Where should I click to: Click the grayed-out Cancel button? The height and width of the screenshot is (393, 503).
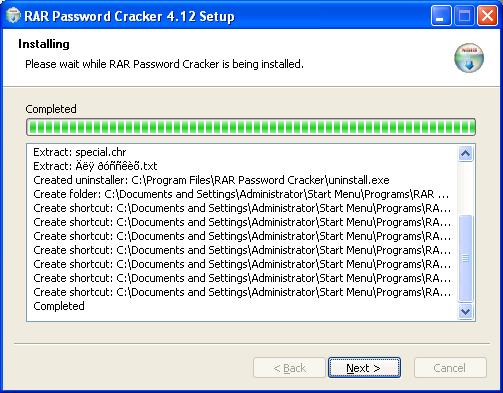point(450,368)
